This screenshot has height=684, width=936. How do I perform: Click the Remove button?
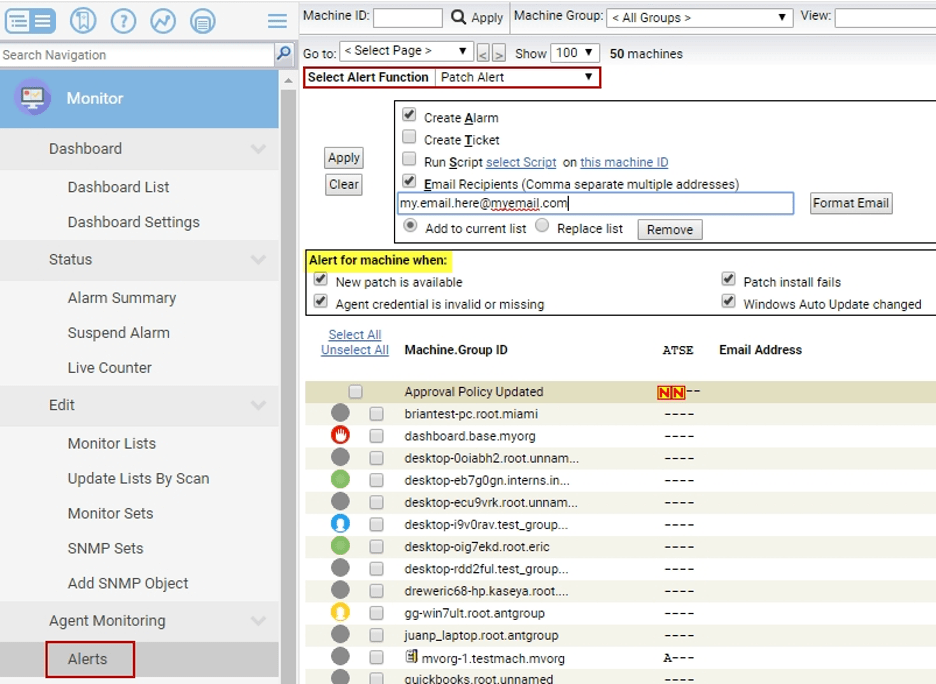tap(670, 230)
